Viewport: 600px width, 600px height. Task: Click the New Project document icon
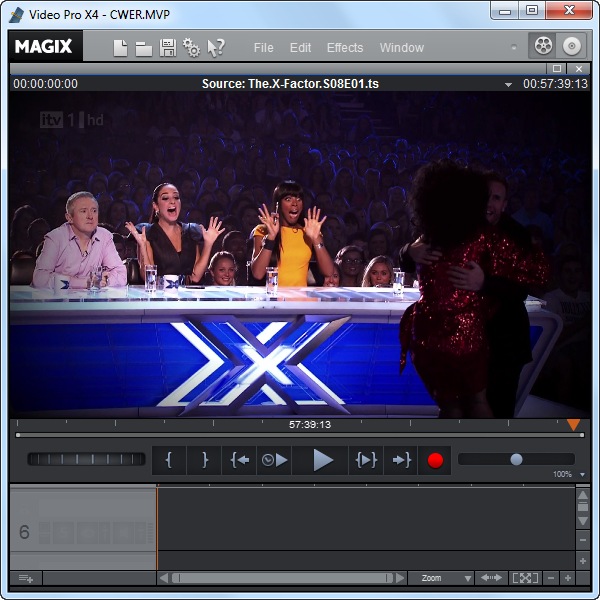(121, 48)
